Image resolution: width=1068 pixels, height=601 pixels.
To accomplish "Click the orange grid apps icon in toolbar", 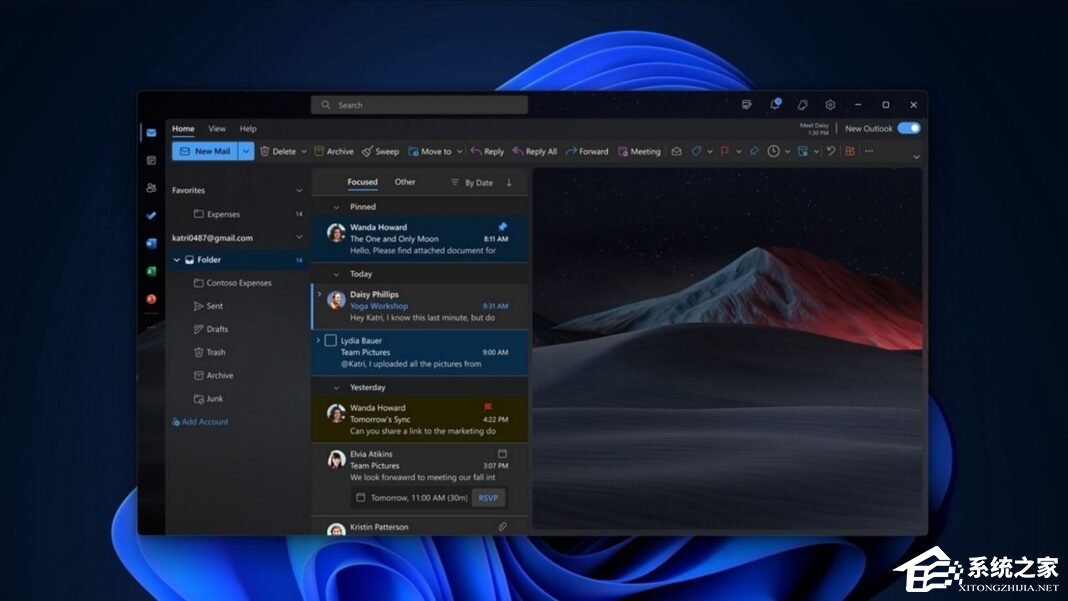I will click(850, 151).
